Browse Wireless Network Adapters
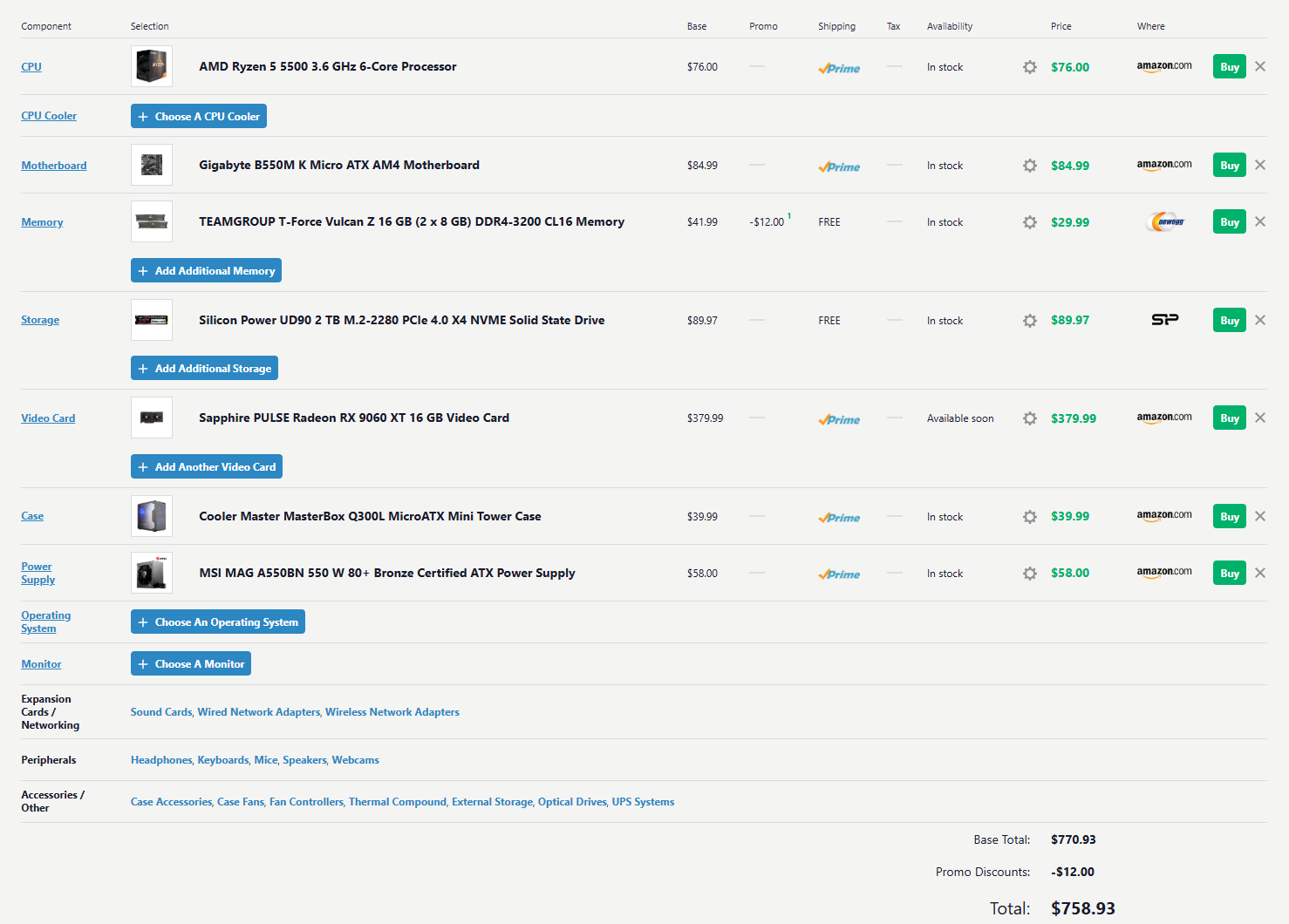1289x924 pixels. 392,711
